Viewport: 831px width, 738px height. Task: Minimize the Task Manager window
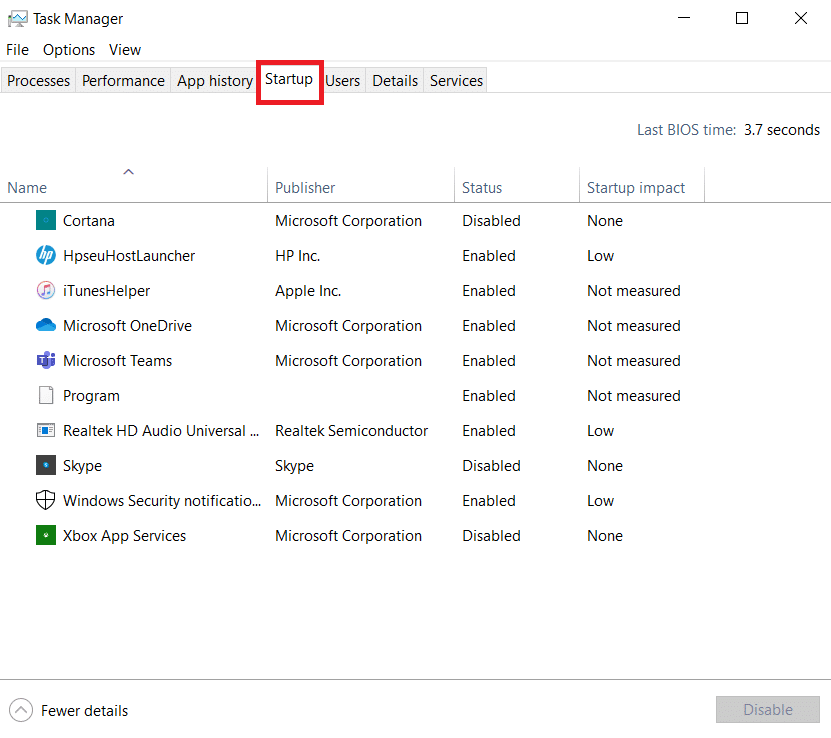[x=684, y=18]
